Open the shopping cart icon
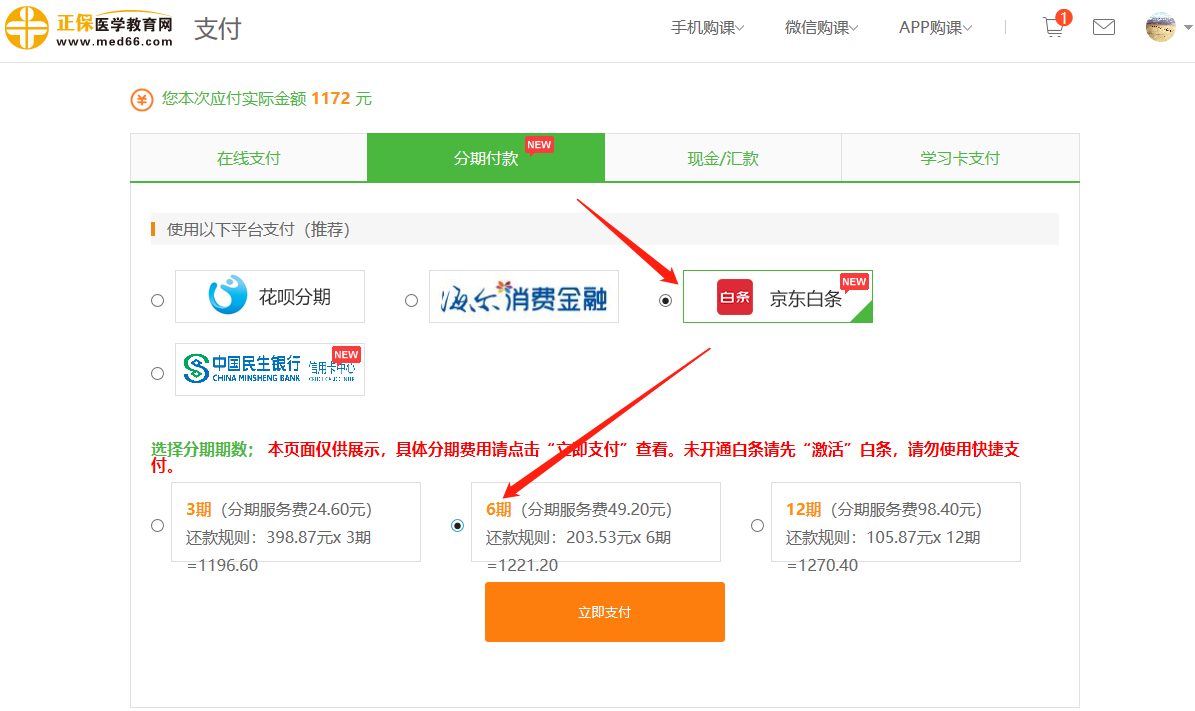The width and height of the screenshot is (1195, 711). tap(1053, 28)
